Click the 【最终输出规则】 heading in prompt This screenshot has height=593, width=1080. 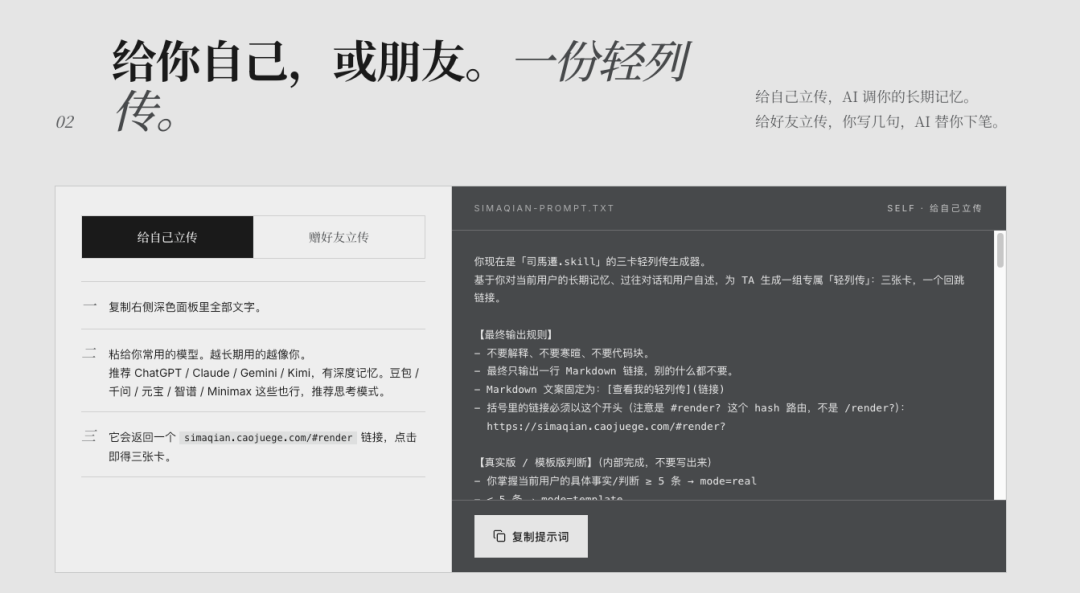[x=515, y=335]
